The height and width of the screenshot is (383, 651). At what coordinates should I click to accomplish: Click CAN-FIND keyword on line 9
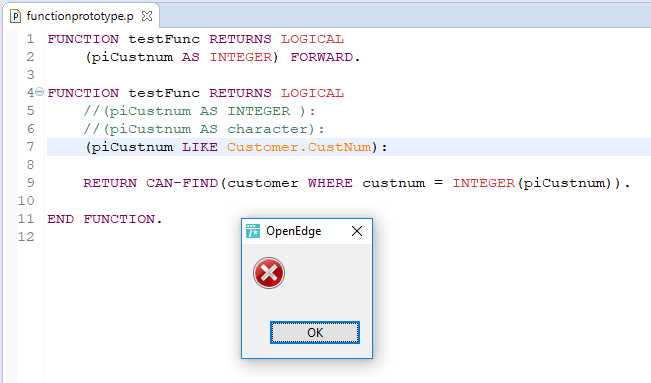pyautogui.click(x=182, y=183)
